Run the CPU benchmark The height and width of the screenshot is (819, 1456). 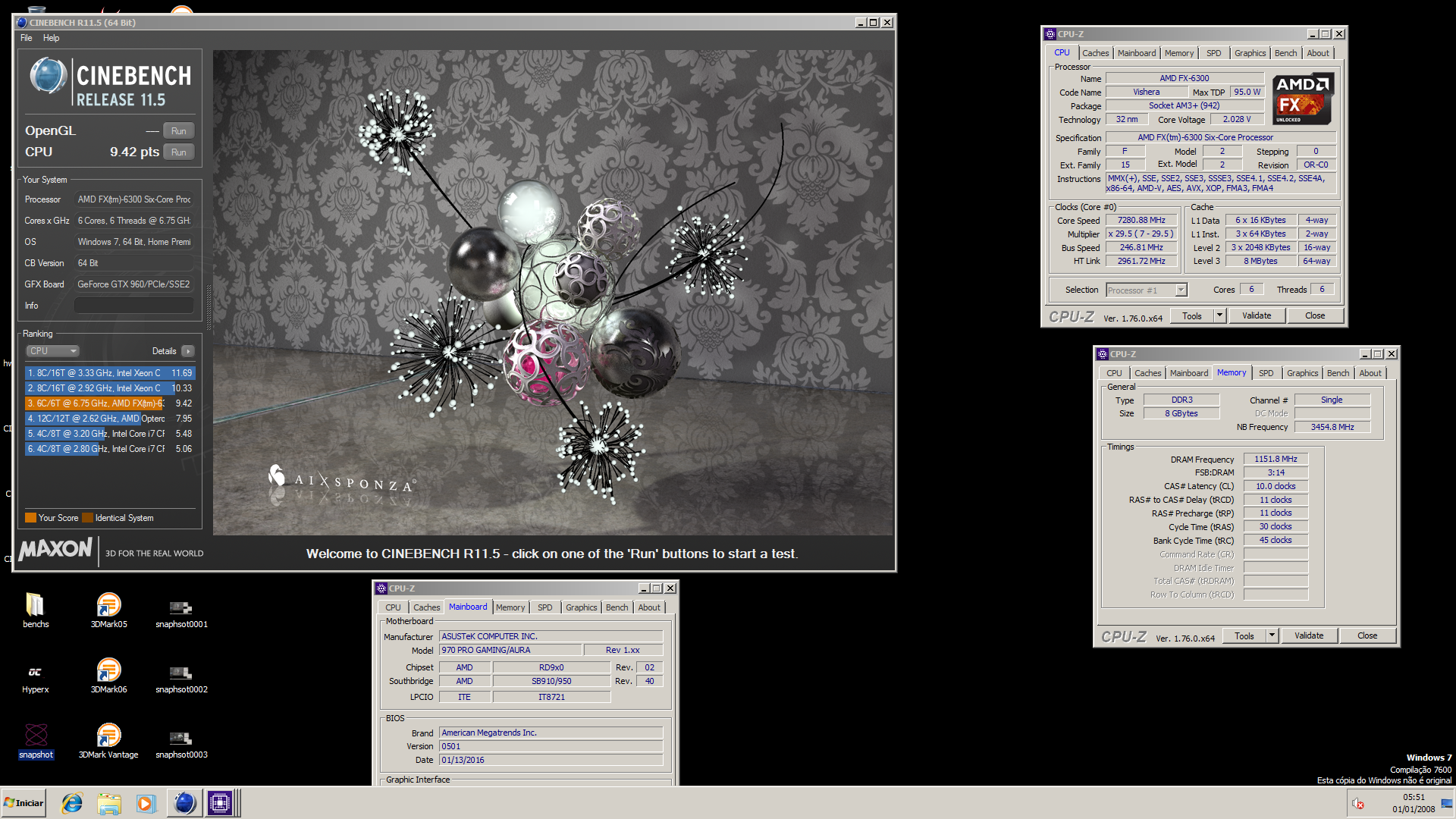point(178,152)
